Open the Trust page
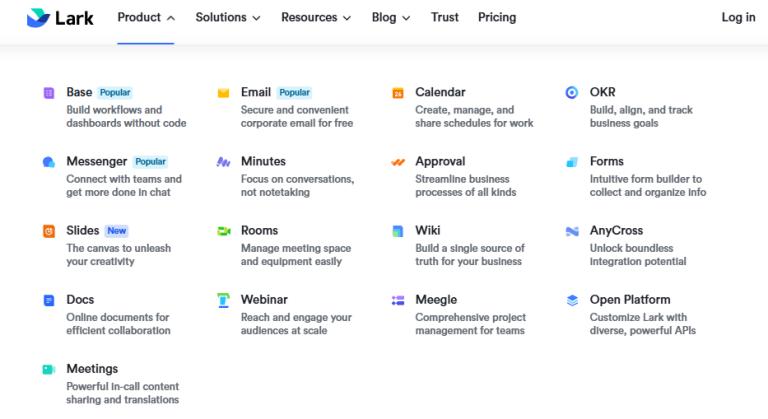Screen dimensions: 768x419 point(445,17)
